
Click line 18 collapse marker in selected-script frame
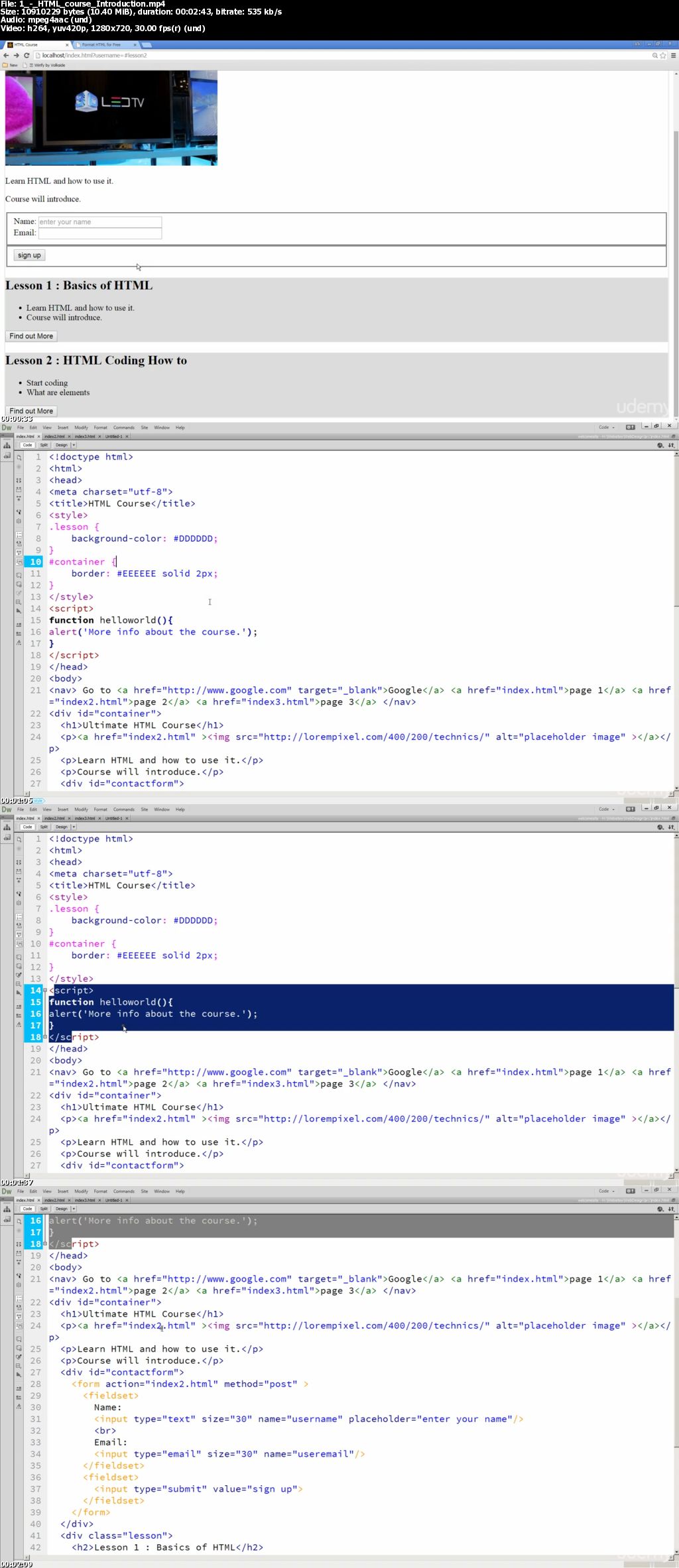click(x=45, y=1037)
